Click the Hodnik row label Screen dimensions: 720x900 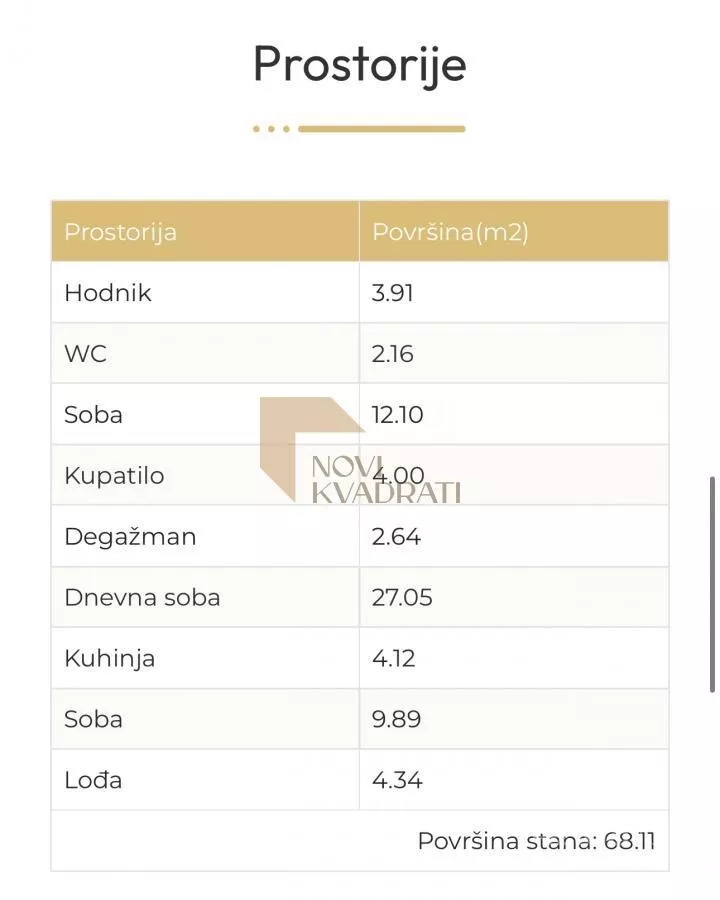pos(108,293)
